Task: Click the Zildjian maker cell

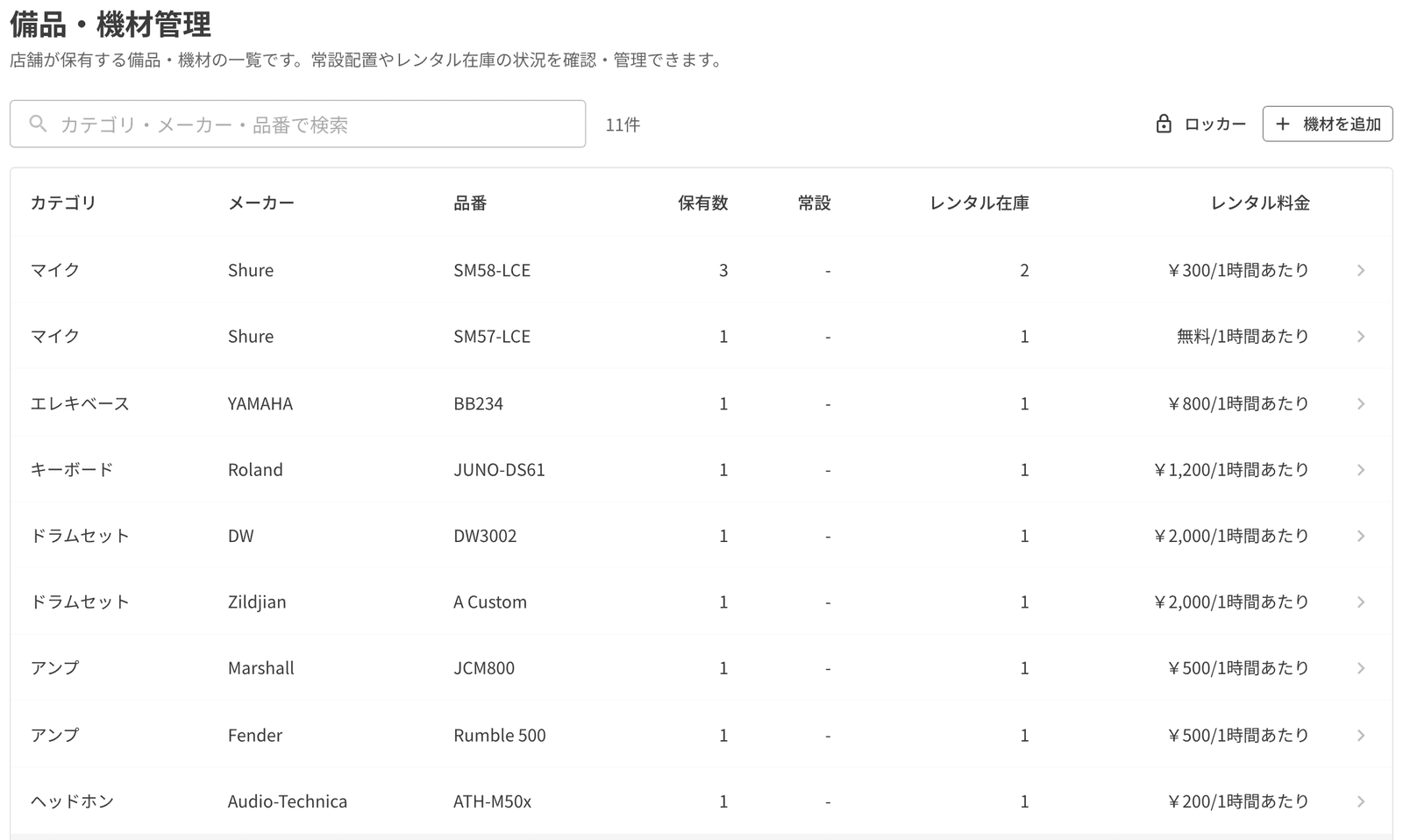Action: coord(257,602)
